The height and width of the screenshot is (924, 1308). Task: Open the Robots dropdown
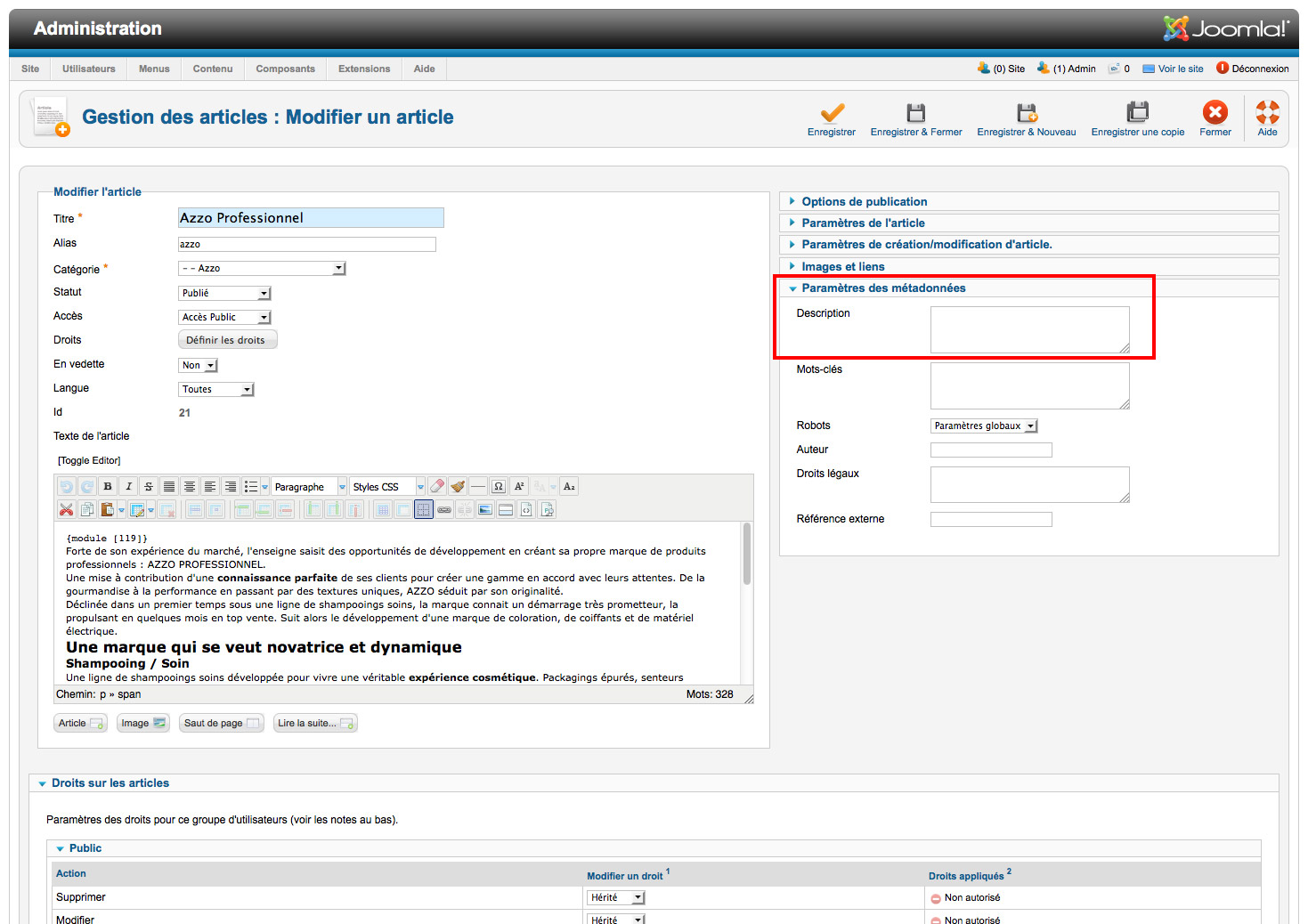(x=984, y=426)
